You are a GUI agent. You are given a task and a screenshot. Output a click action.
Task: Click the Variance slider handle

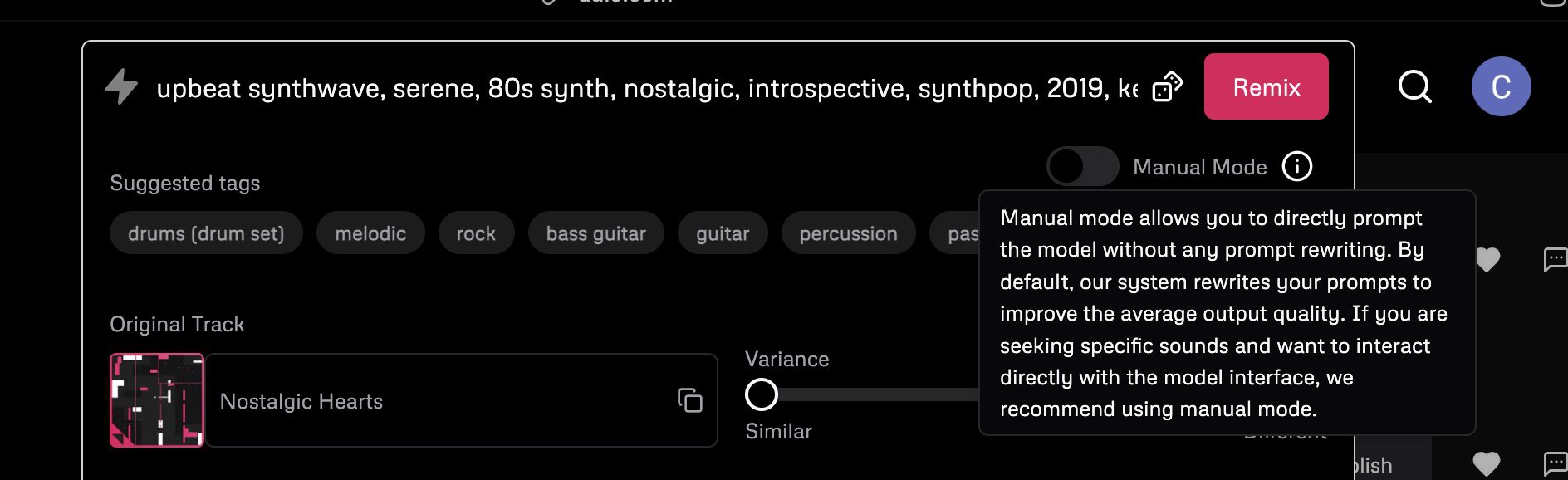pyautogui.click(x=762, y=394)
